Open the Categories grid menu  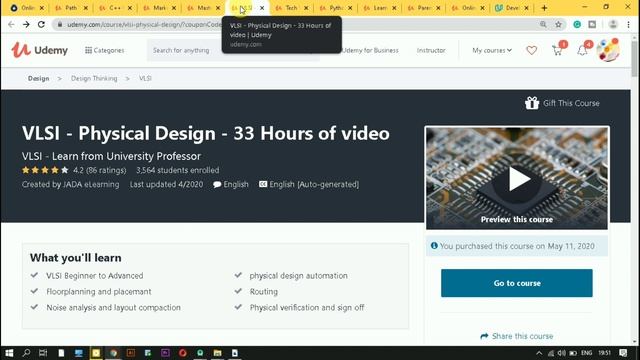(x=104, y=50)
